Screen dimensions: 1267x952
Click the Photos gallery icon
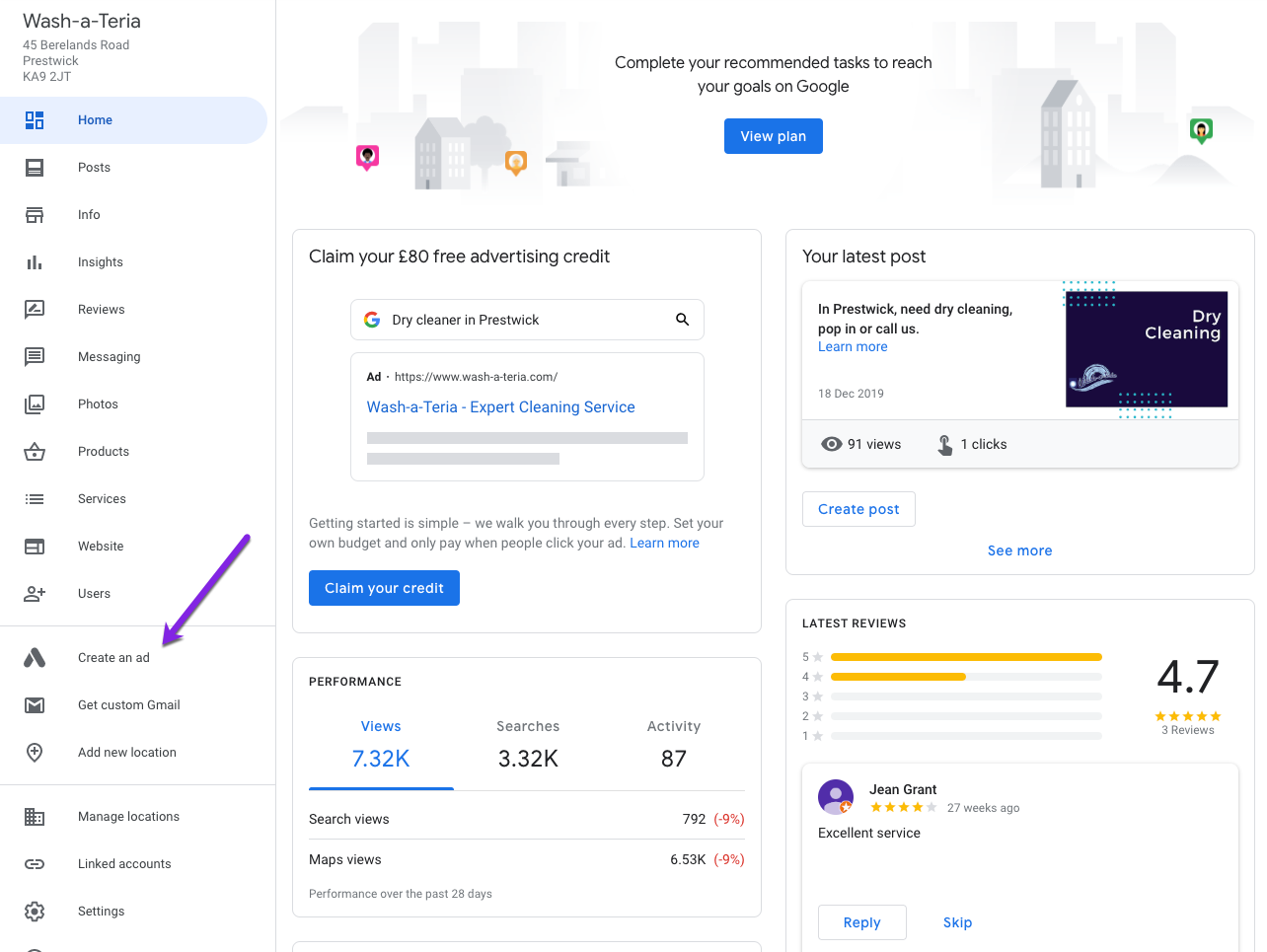(35, 404)
